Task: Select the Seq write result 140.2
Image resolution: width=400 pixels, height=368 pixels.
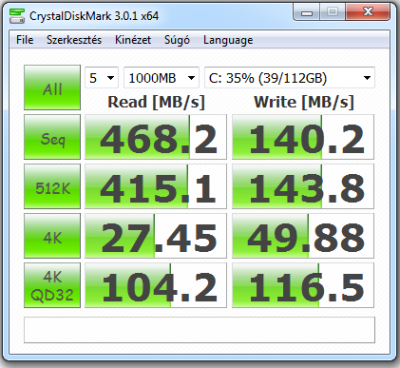Action: pos(303,137)
